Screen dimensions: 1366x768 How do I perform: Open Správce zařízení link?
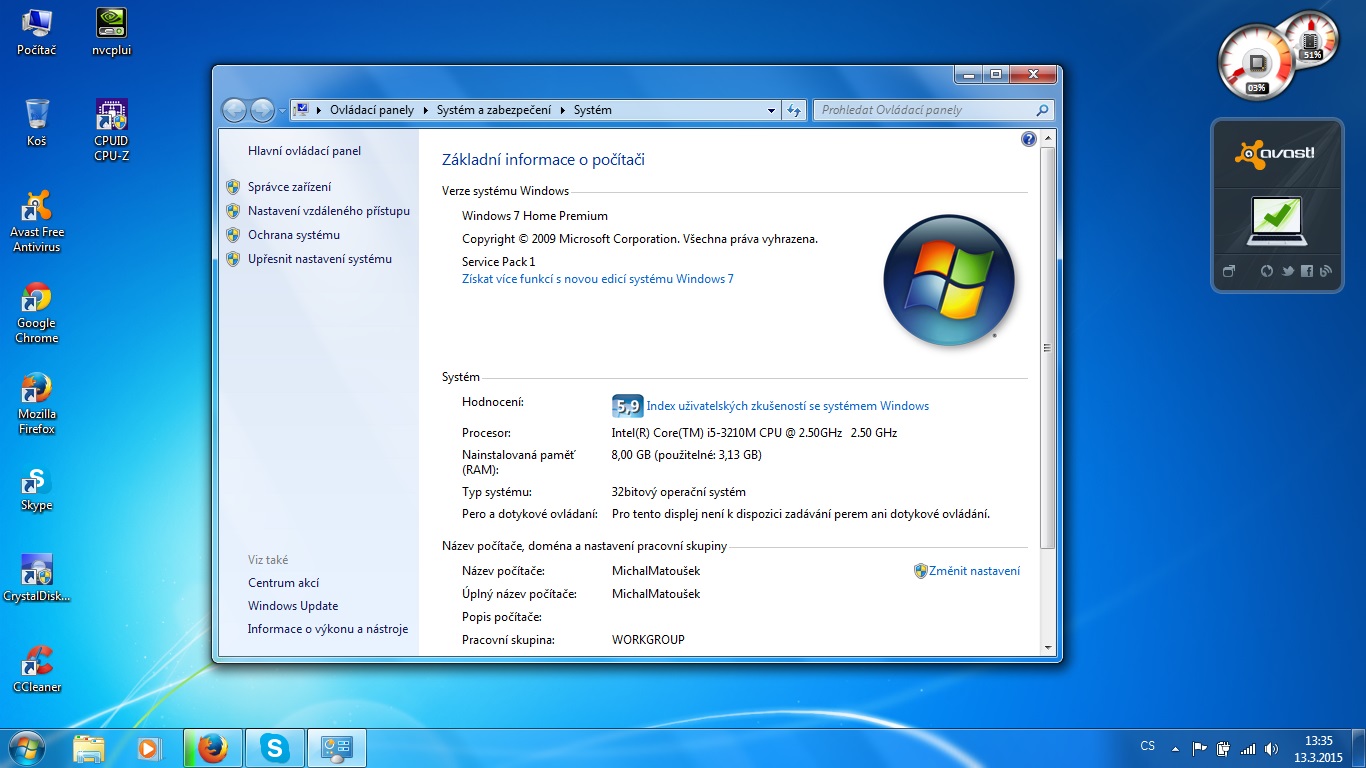click(289, 187)
